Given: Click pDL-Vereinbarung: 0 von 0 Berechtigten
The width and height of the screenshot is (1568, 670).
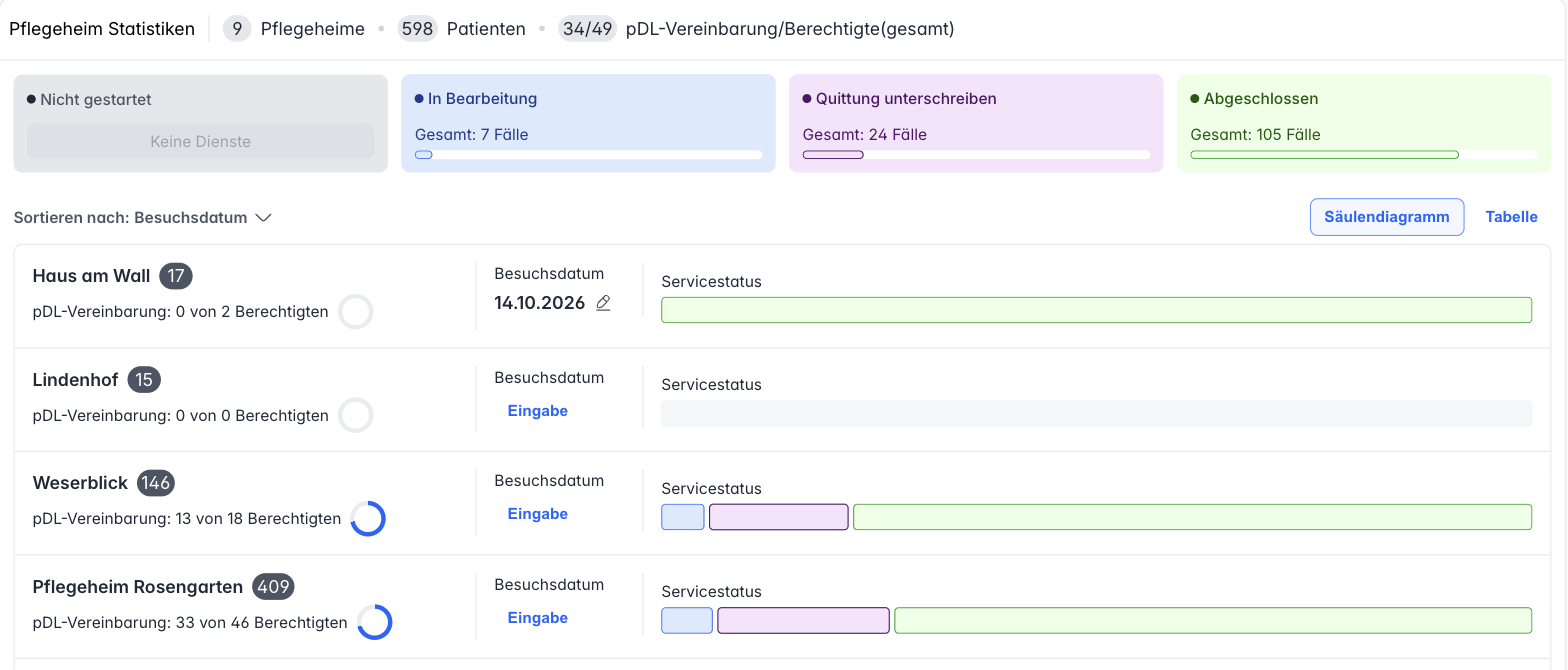Looking at the screenshot, I should (181, 415).
